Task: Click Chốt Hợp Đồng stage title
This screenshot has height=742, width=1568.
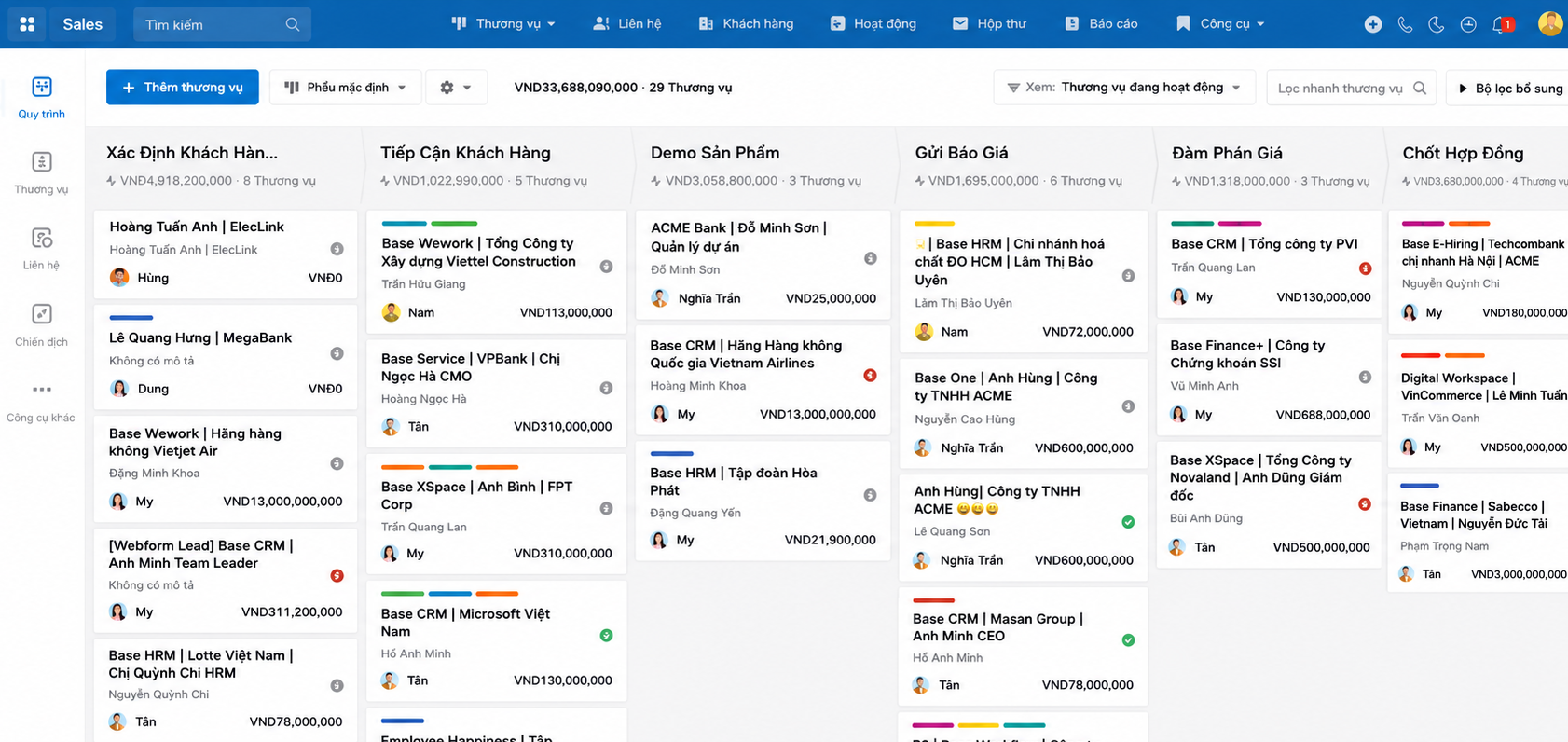Action: [x=1463, y=153]
